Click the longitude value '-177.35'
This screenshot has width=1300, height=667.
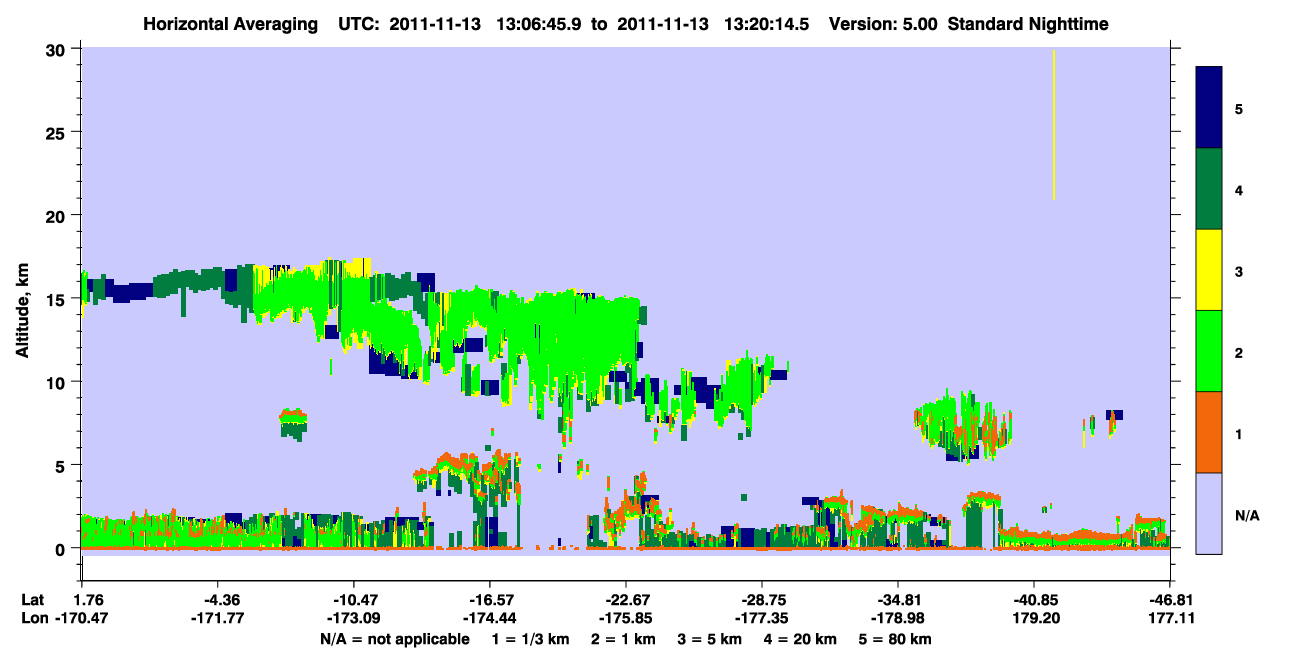pyautogui.click(x=762, y=619)
